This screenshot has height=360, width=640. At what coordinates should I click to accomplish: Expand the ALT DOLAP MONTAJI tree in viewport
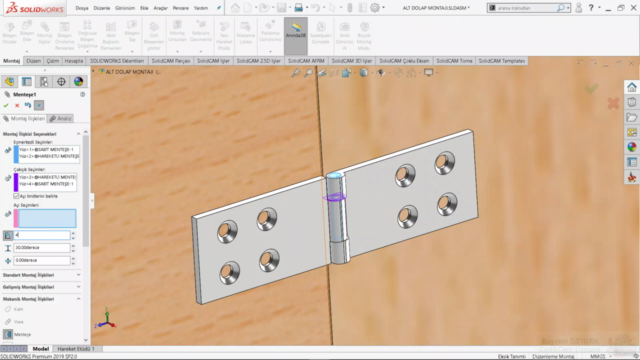point(93,71)
